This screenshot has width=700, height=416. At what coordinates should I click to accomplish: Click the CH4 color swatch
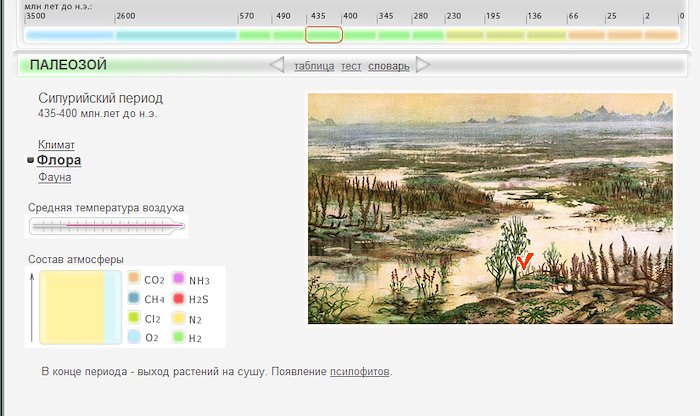click(x=134, y=298)
